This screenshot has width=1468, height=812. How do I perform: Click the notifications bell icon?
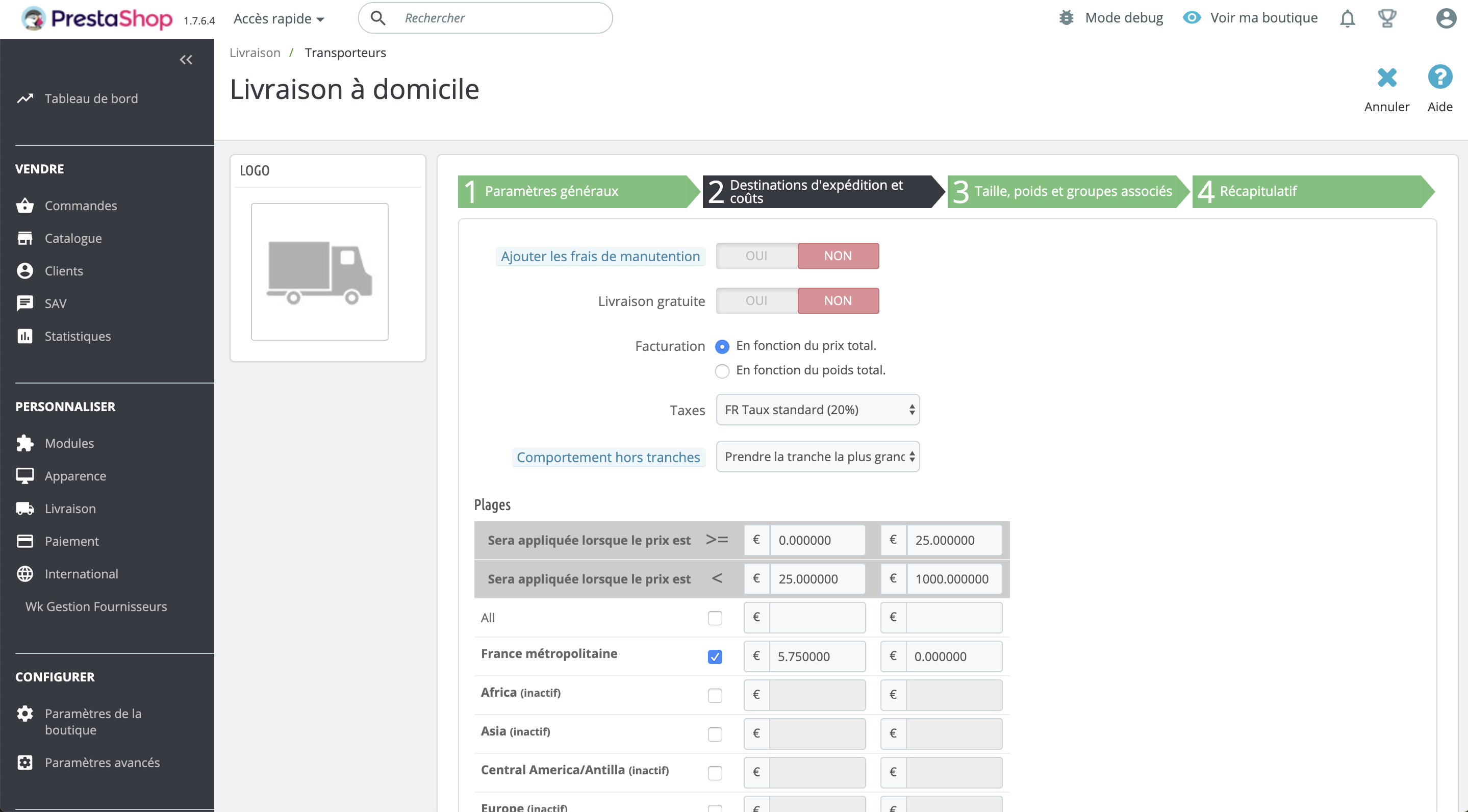(x=1347, y=18)
